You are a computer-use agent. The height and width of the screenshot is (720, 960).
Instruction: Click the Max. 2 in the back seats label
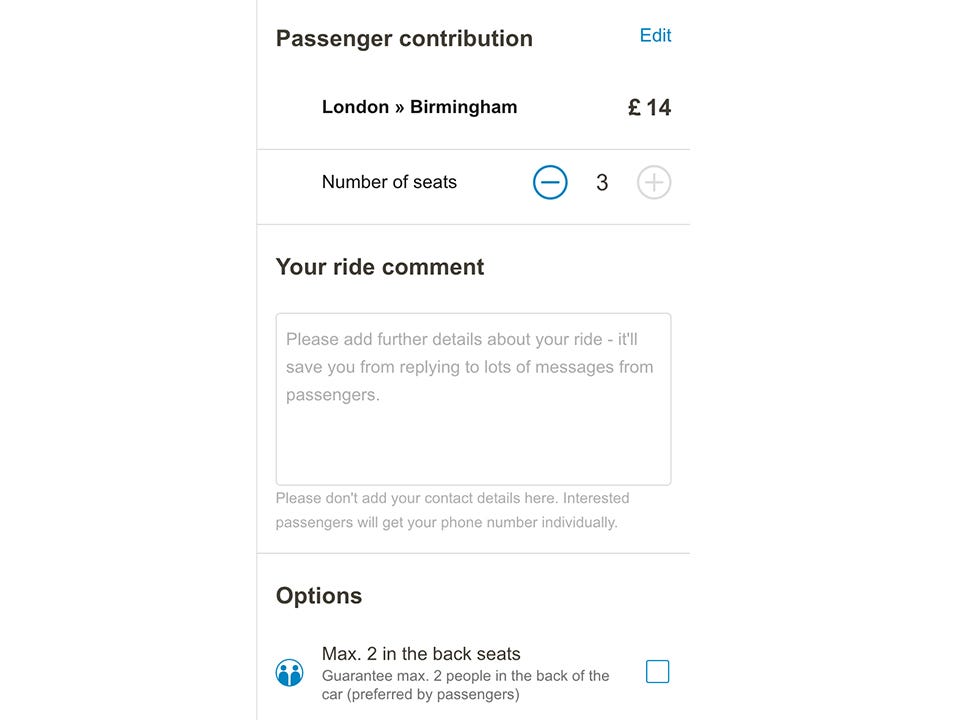pyautogui.click(x=421, y=654)
